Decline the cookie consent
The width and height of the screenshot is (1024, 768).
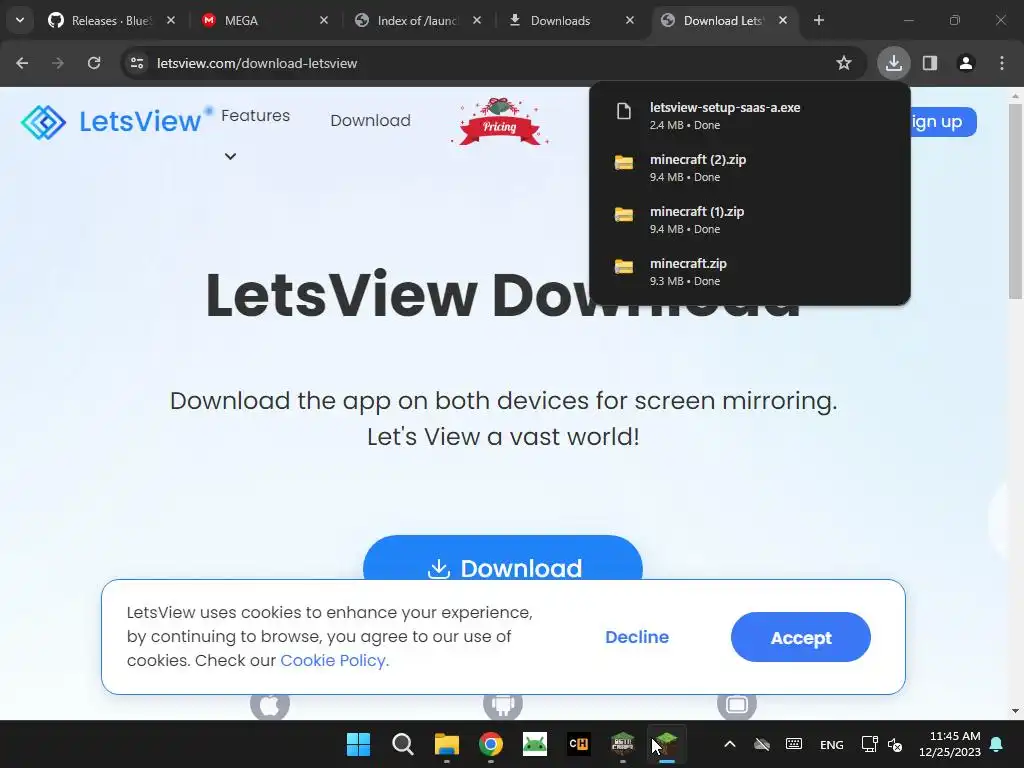click(x=637, y=637)
